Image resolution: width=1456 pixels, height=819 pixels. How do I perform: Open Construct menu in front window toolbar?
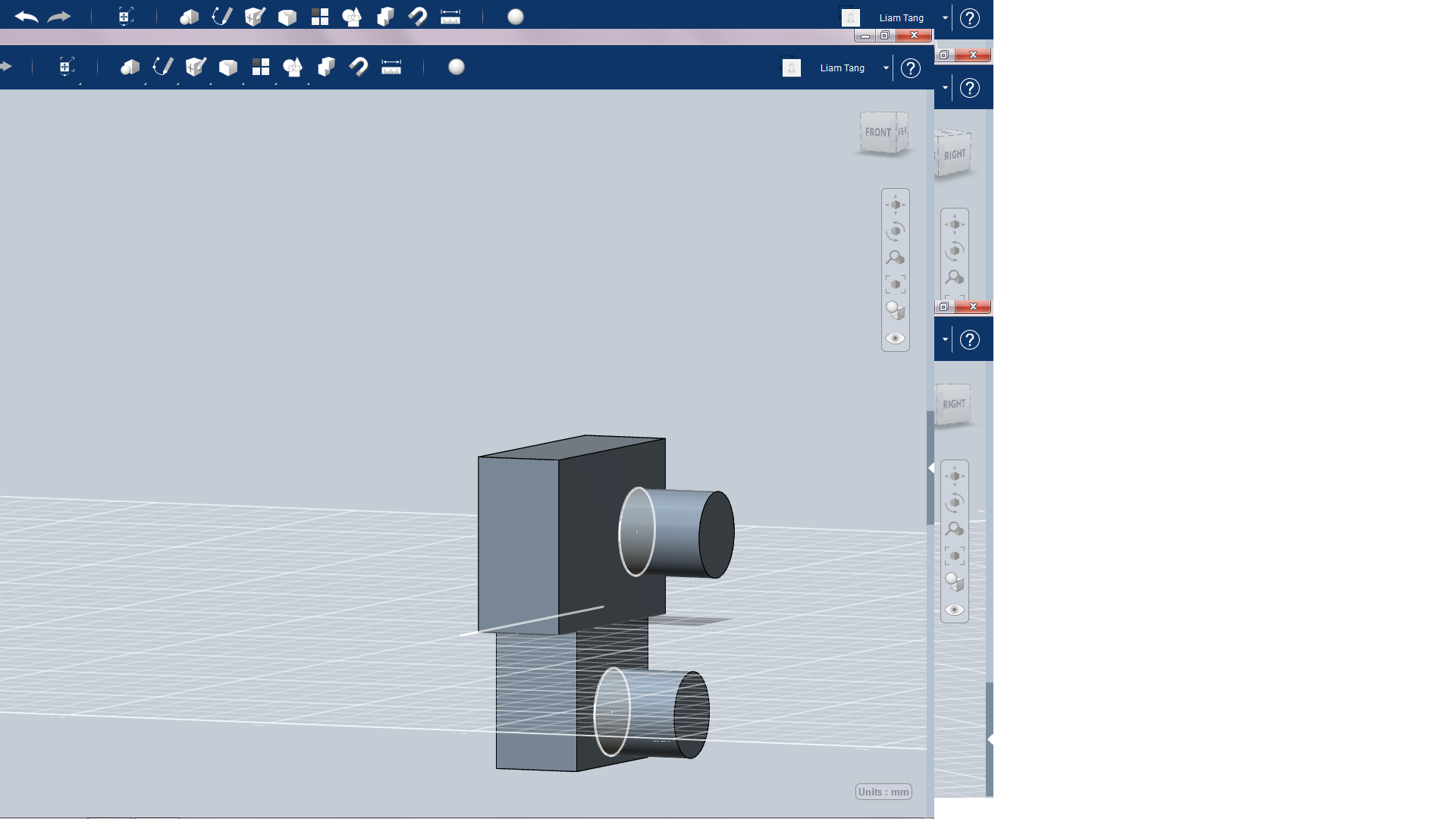pyautogui.click(x=196, y=67)
